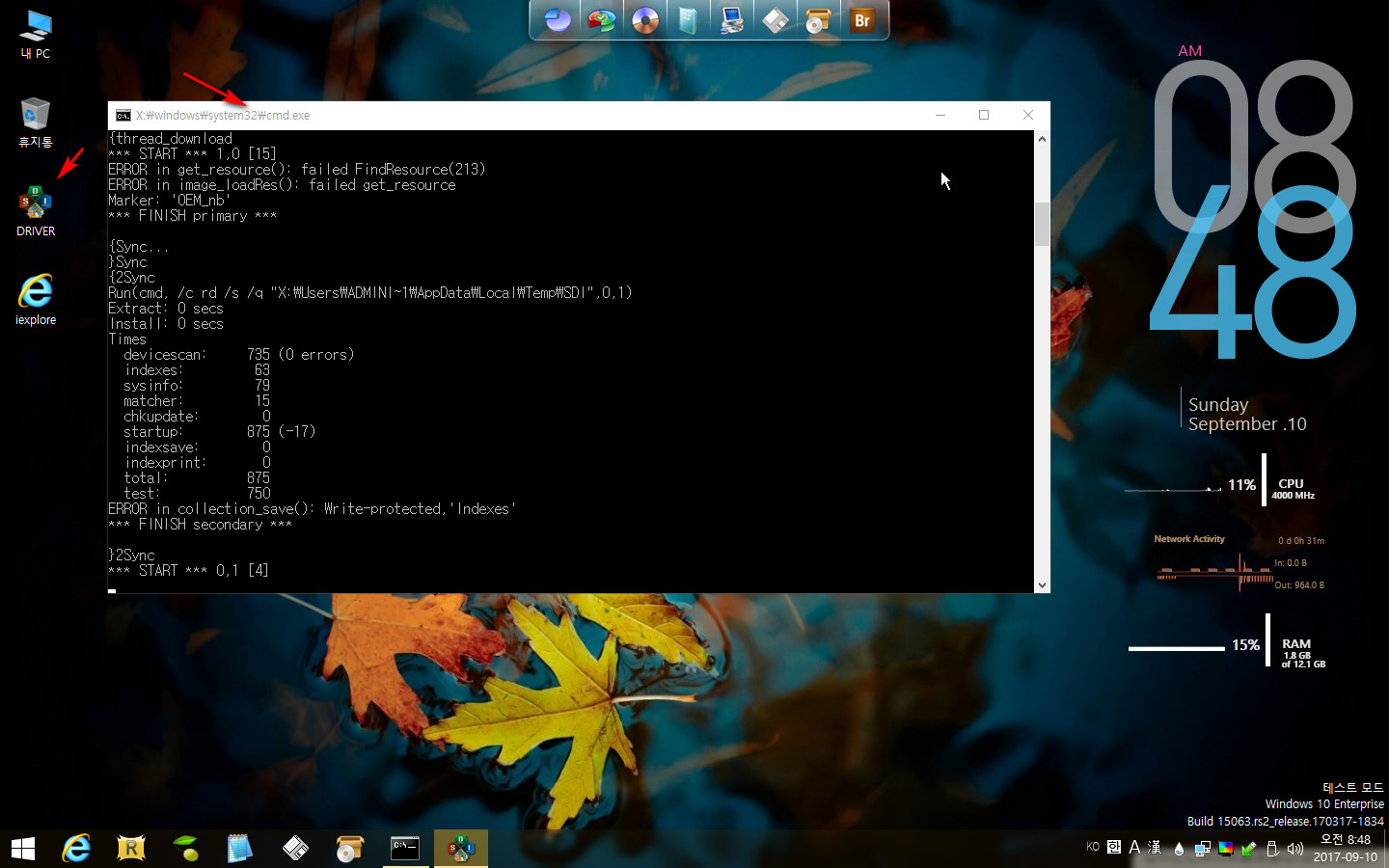
Task: Click 'ERROR in collection_save()' console line
Action: (x=312, y=509)
